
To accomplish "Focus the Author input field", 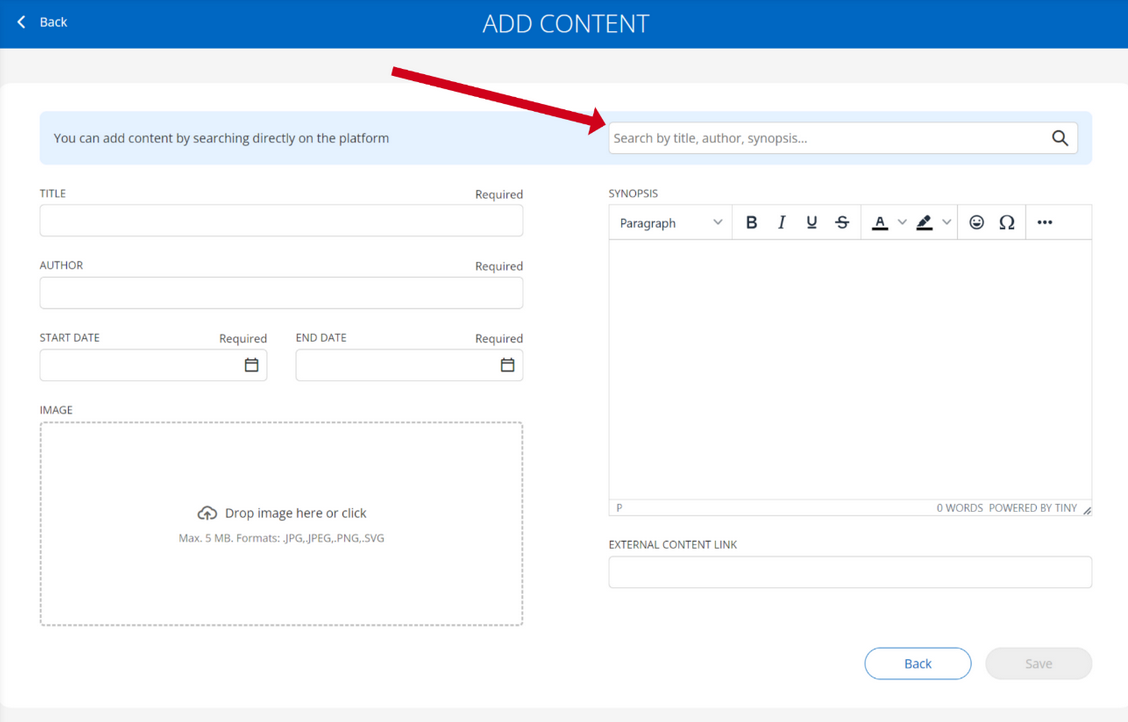I will click(281, 293).
